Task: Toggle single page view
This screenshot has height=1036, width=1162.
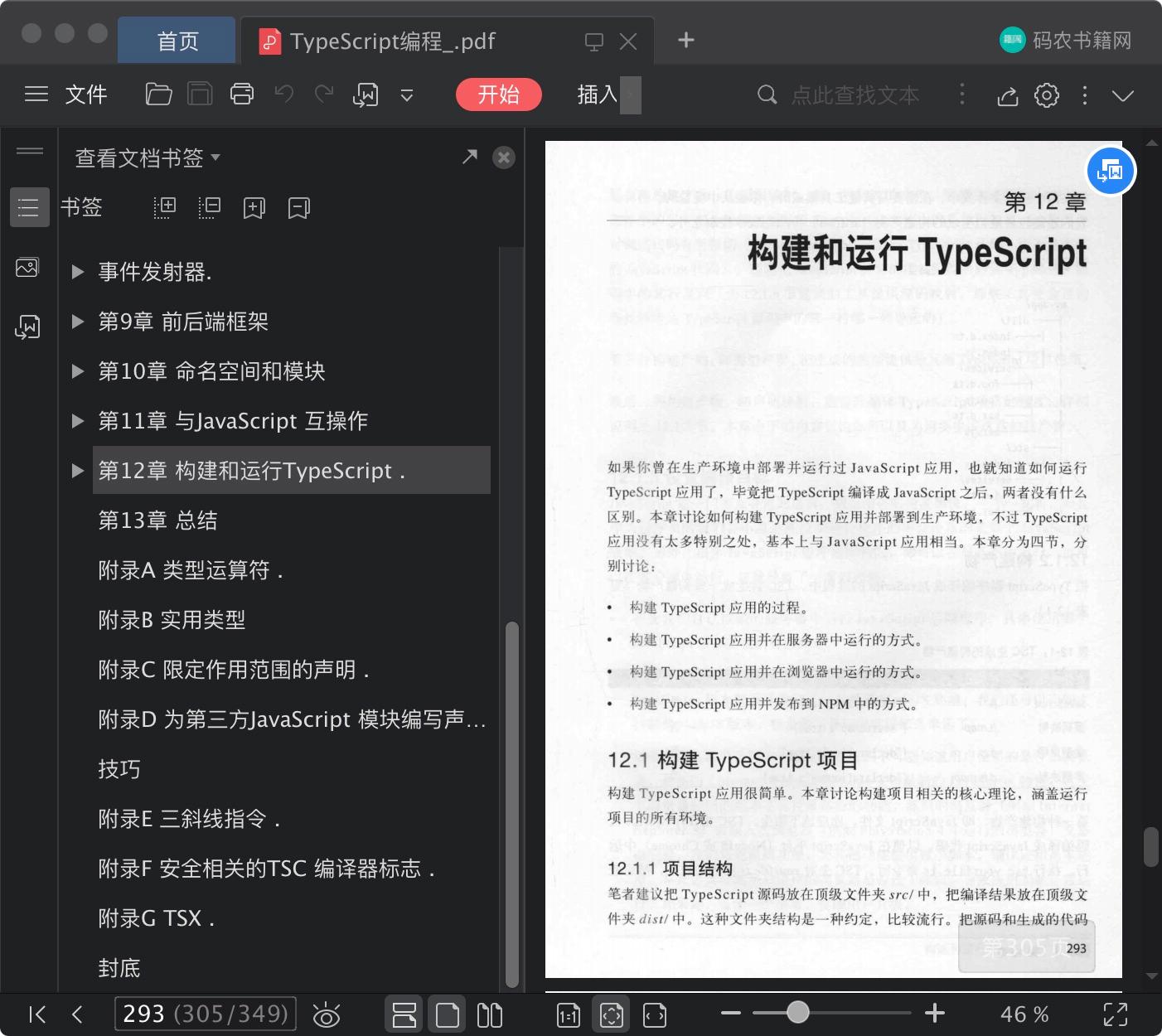Action: (448, 1014)
